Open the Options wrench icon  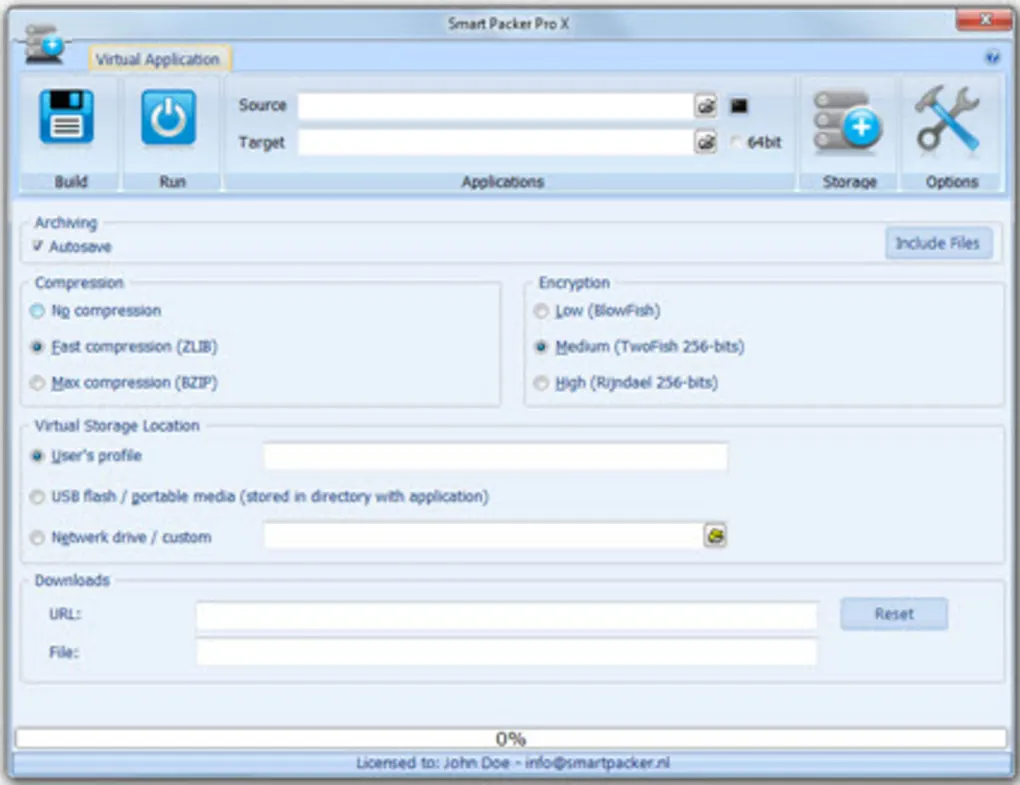pyautogui.click(x=948, y=120)
